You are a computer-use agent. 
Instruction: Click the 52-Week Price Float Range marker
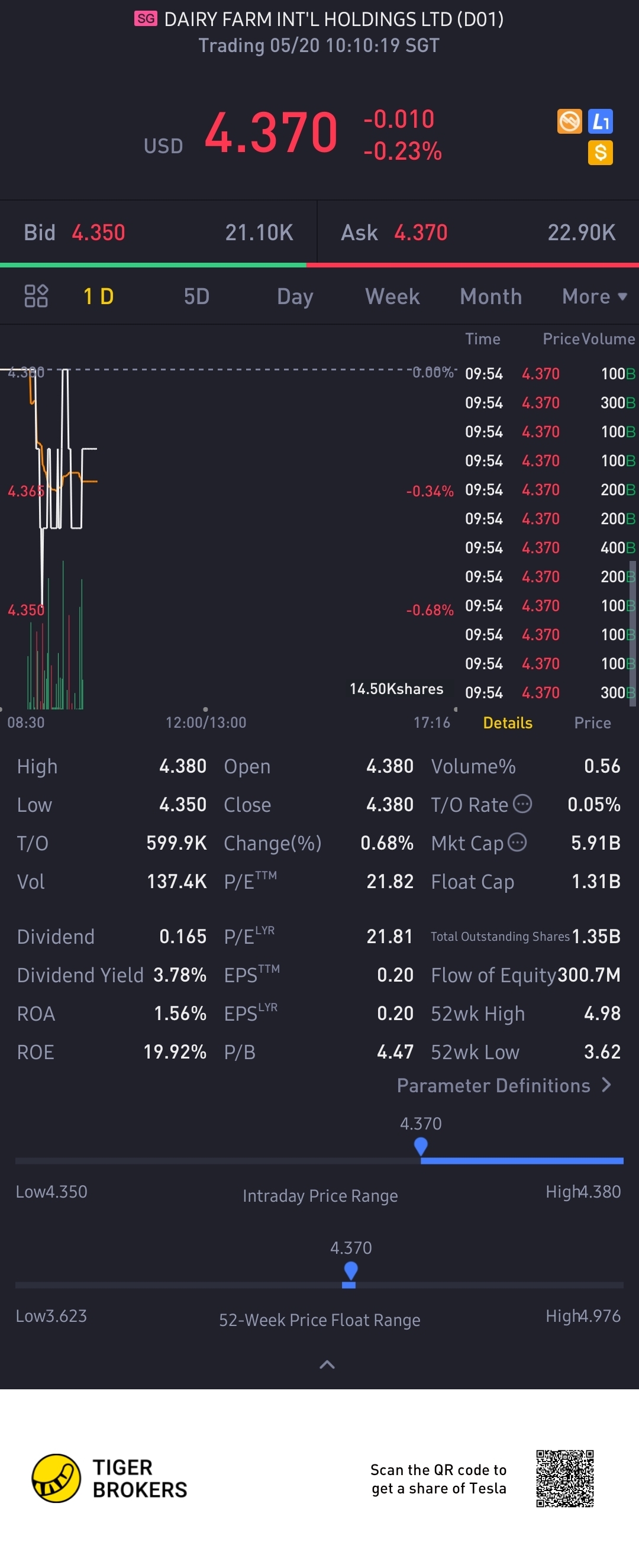click(x=350, y=1271)
